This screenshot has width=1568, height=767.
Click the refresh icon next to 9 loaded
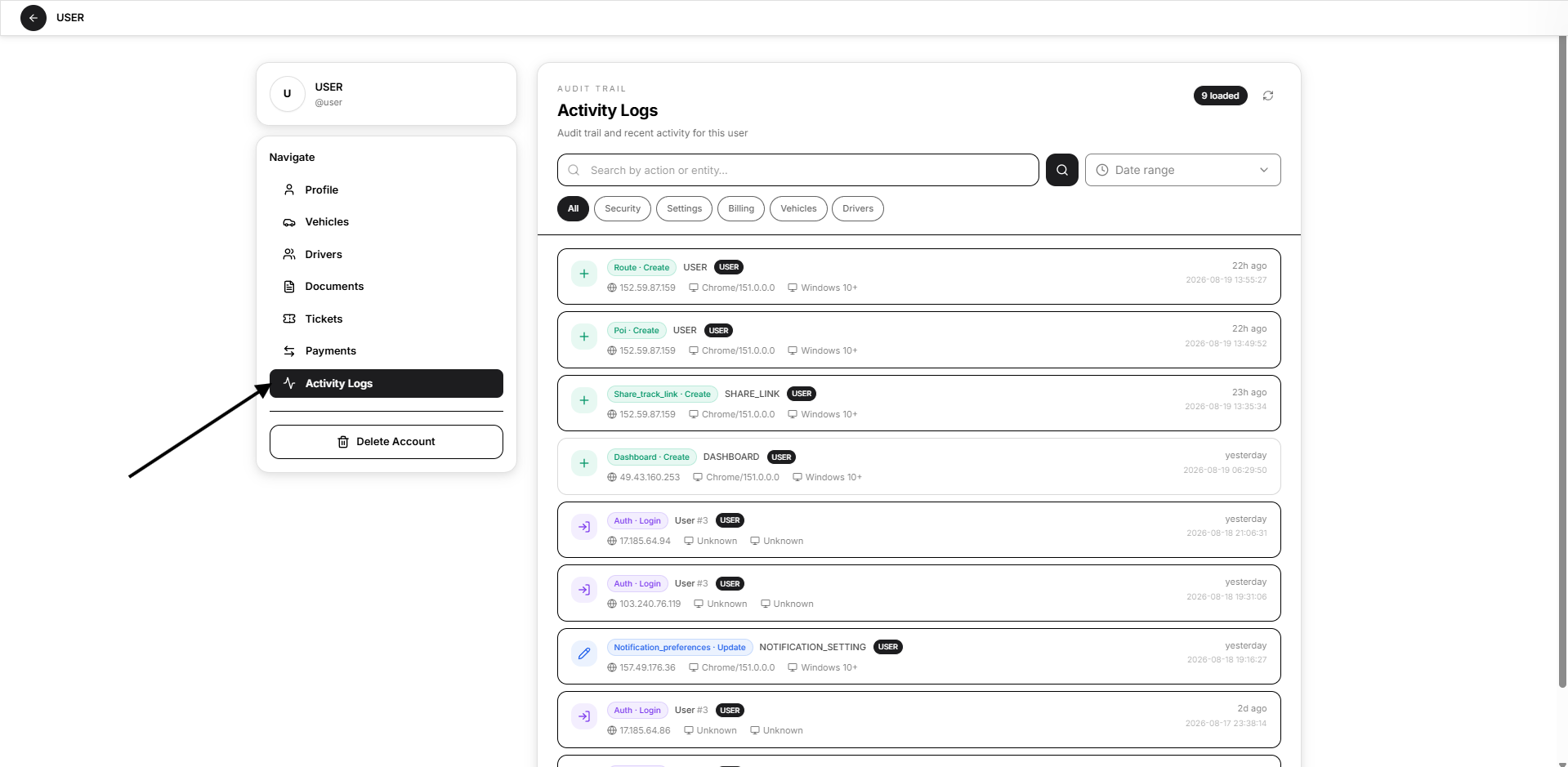[1268, 96]
